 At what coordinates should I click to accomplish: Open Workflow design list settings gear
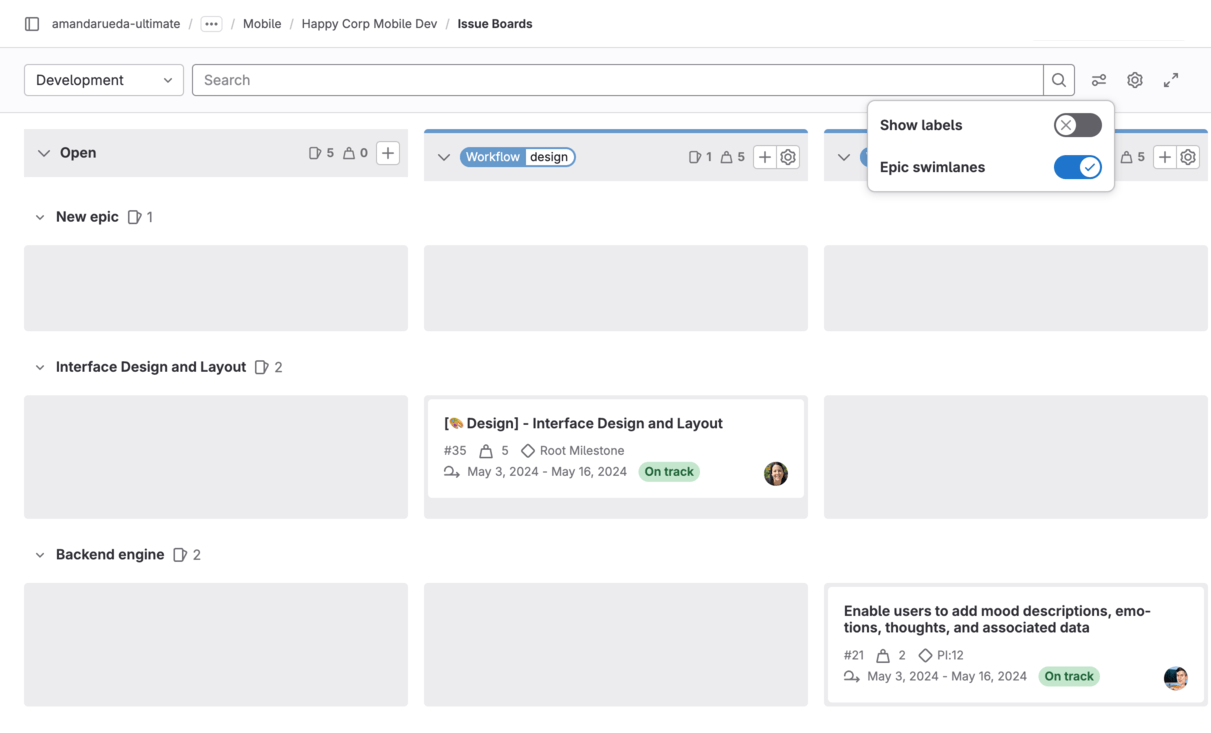788,157
